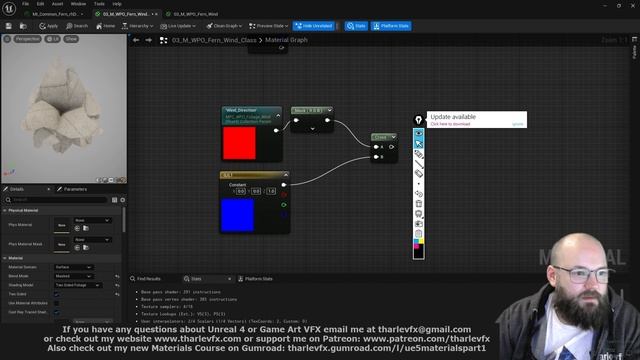This screenshot has height=360, width=640.
Task: Open the viewport options menu button
Action: (7, 39)
